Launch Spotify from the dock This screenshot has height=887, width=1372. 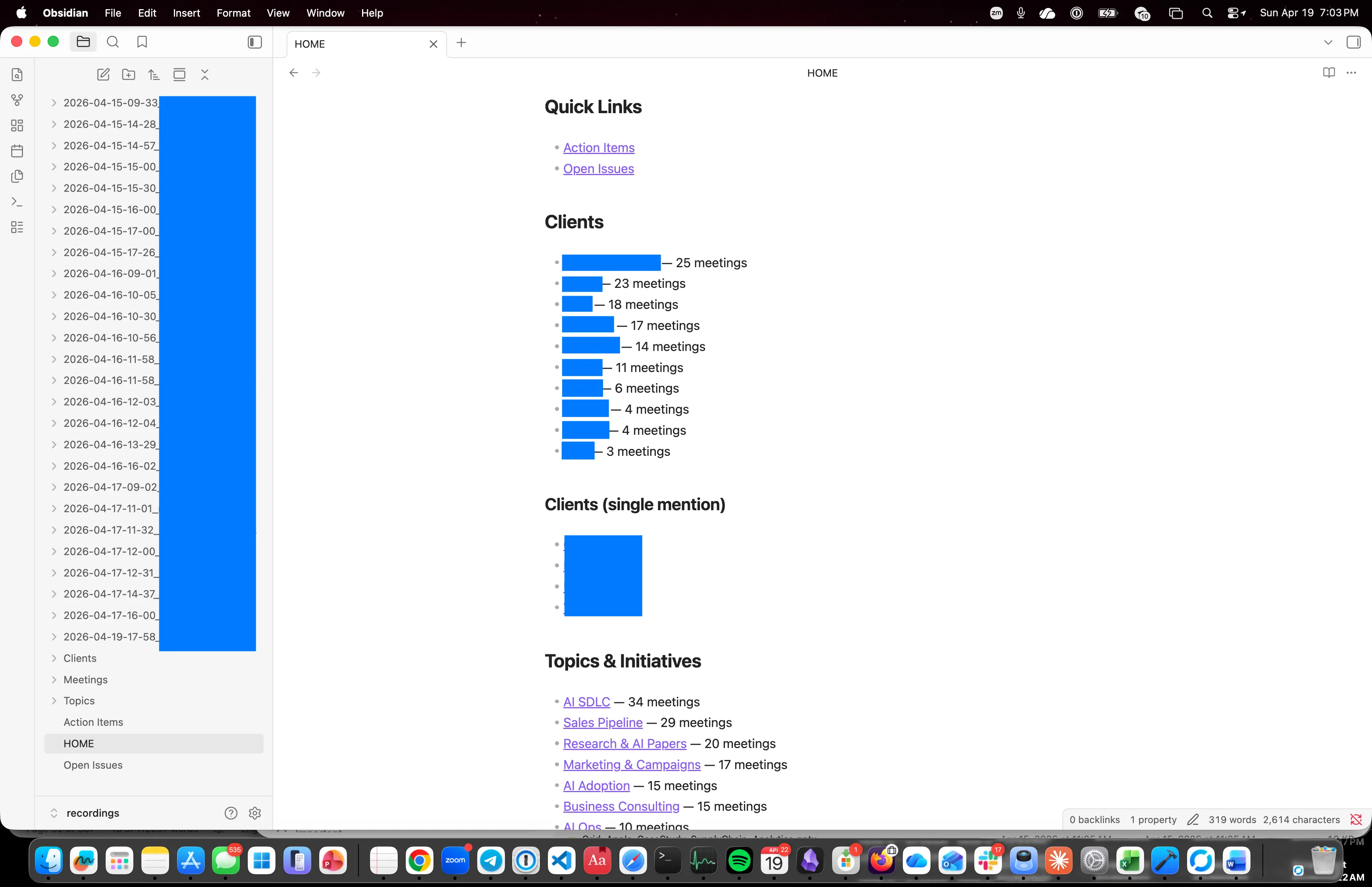739,861
